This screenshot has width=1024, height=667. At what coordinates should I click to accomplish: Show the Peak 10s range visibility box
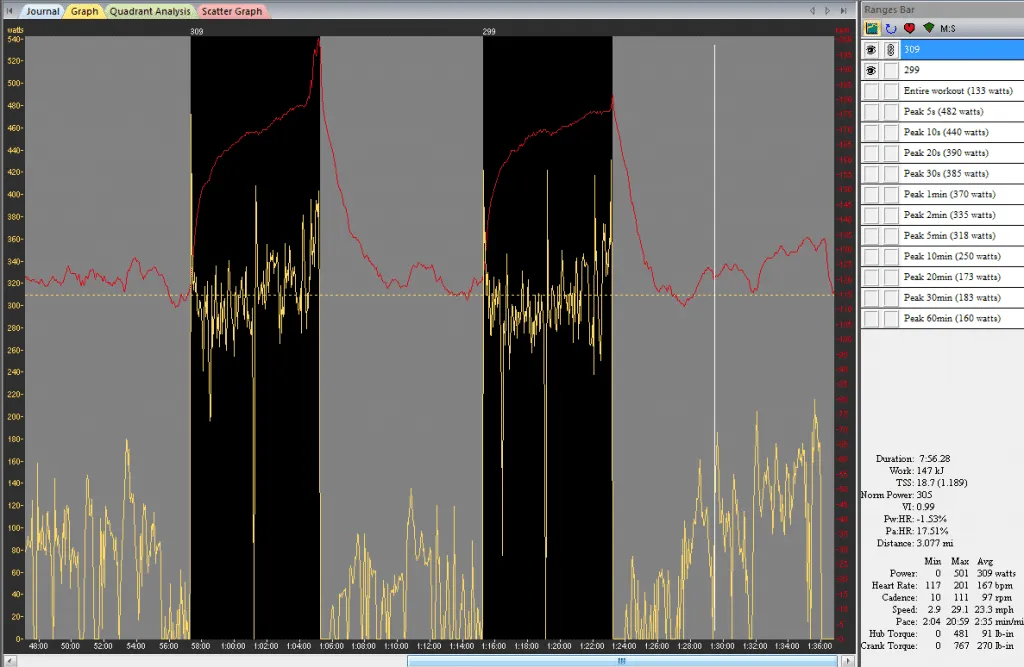(871, 132)
